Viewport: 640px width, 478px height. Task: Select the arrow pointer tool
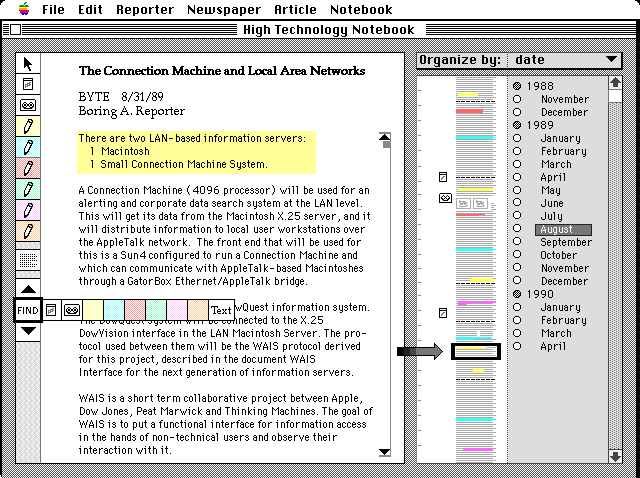[x=28, y=64]
